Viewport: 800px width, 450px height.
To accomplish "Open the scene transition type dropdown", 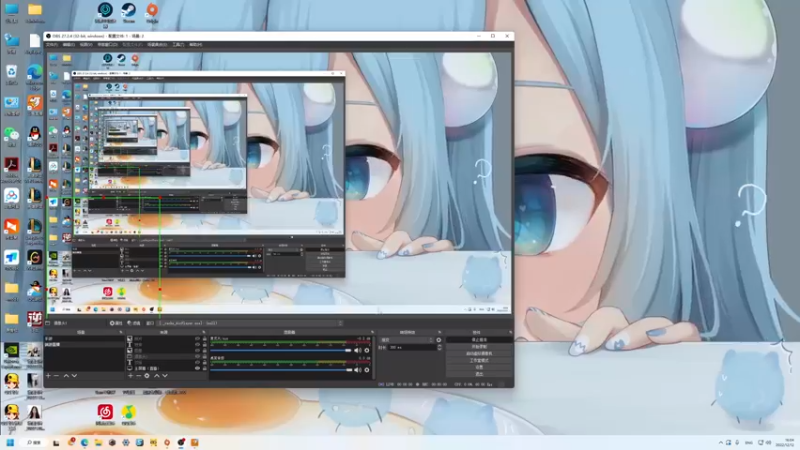I will click(x=407, y=340).
